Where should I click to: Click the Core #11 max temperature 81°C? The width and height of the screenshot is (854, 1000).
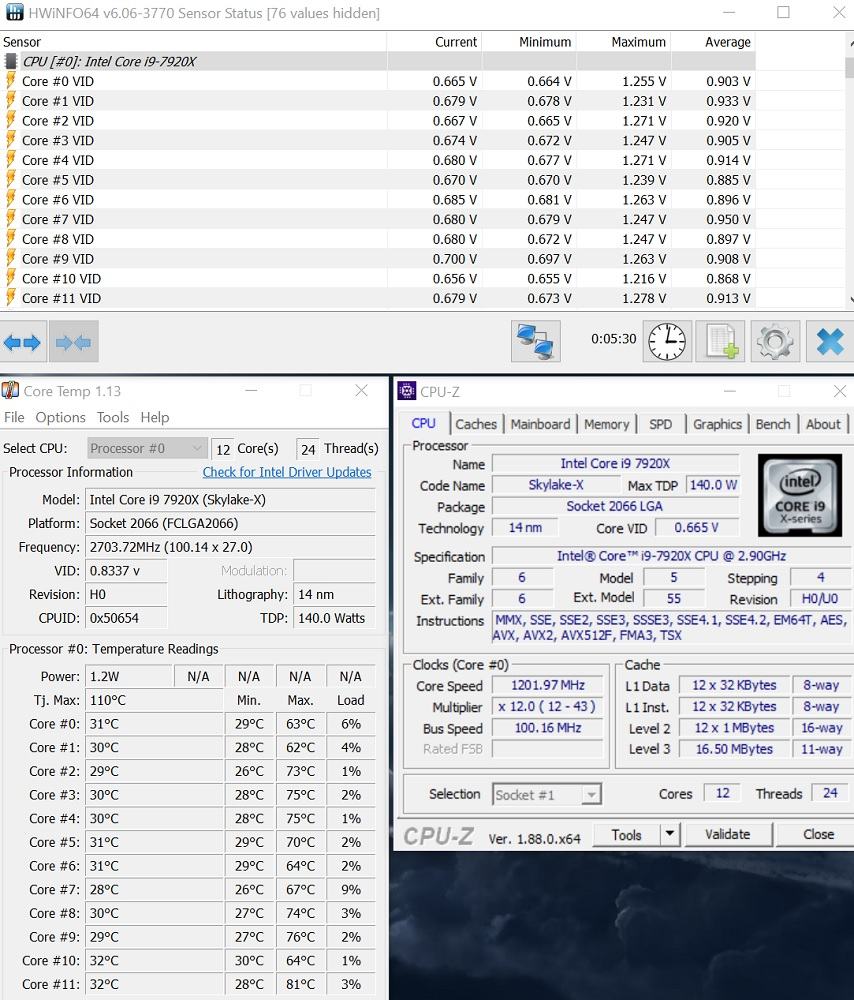(x=300, y=984)
